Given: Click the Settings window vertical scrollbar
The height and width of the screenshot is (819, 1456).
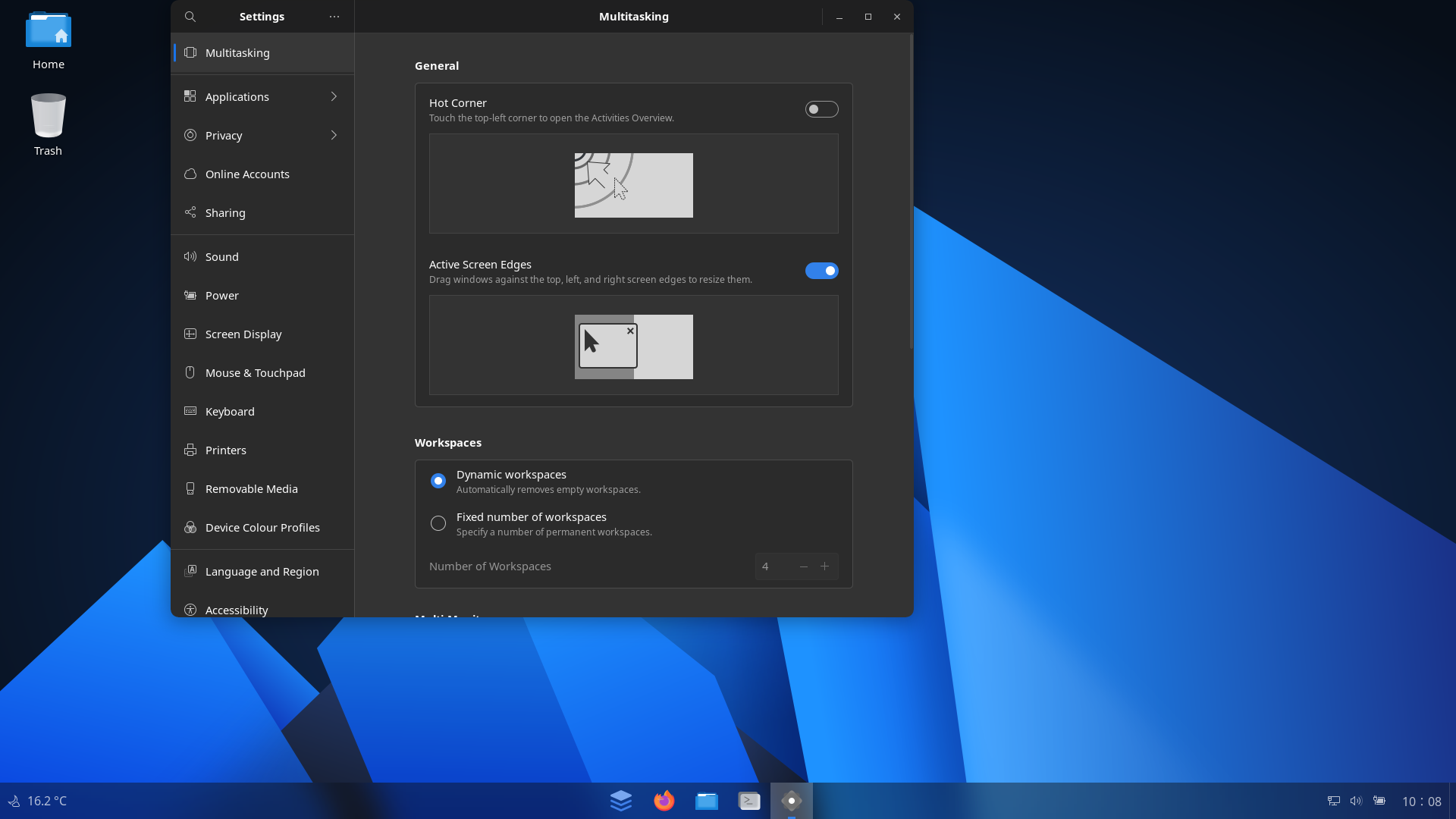Looking at the screenshot, I should (911, 191).
